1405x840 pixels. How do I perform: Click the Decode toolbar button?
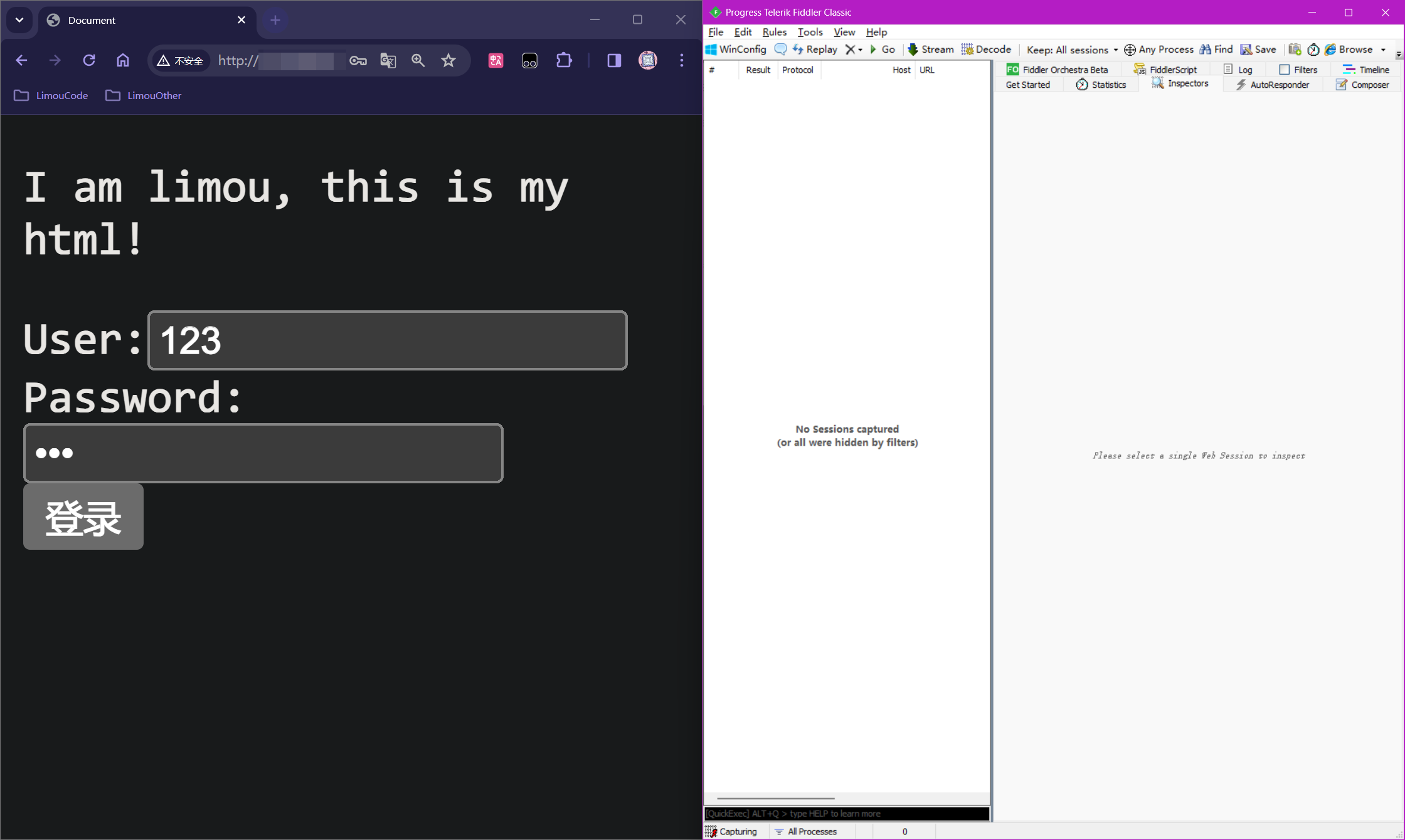click(x=987, y=50)
